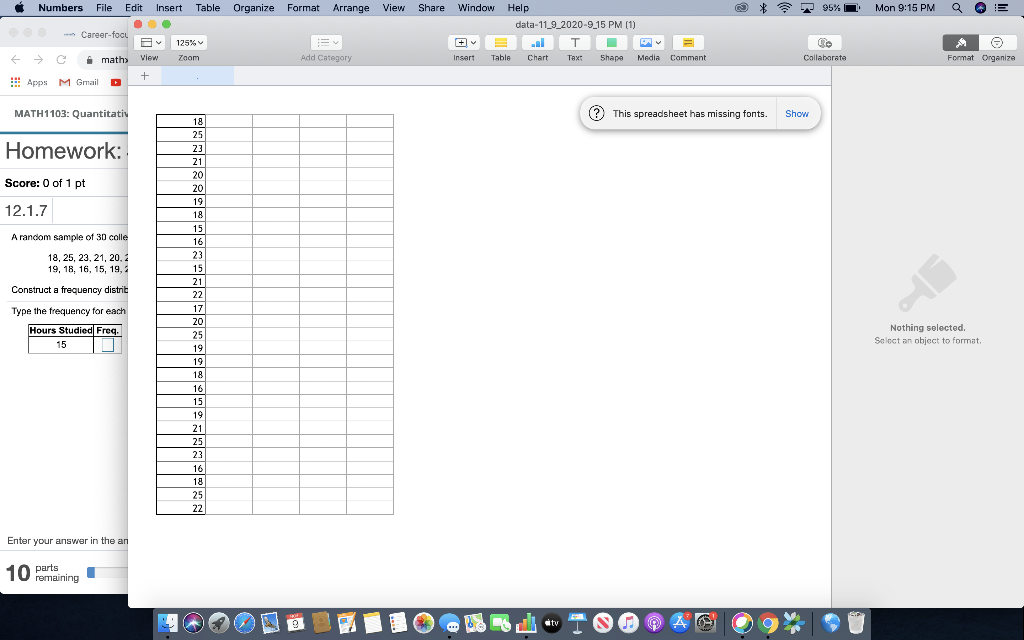
Task: Add a Comment via the toolbar
Action: point(688,42)
